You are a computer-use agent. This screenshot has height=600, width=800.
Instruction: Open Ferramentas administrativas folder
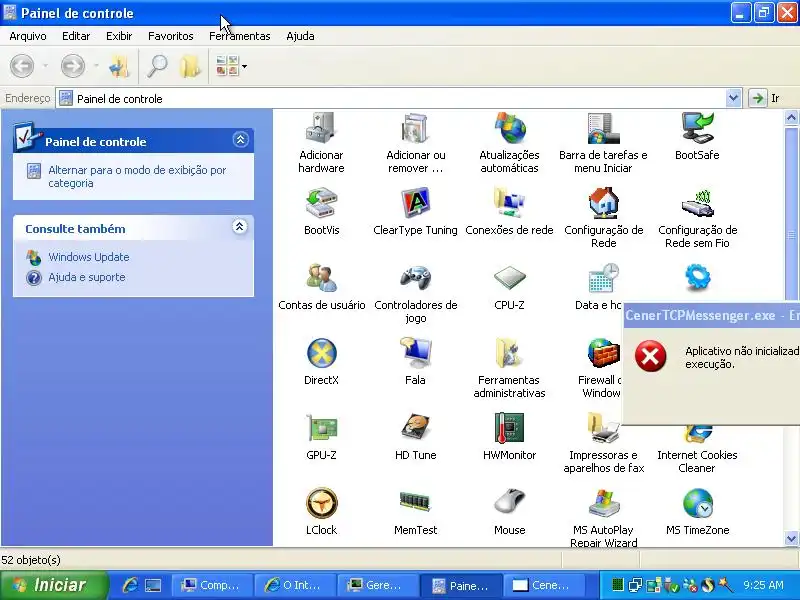(509, 368)
